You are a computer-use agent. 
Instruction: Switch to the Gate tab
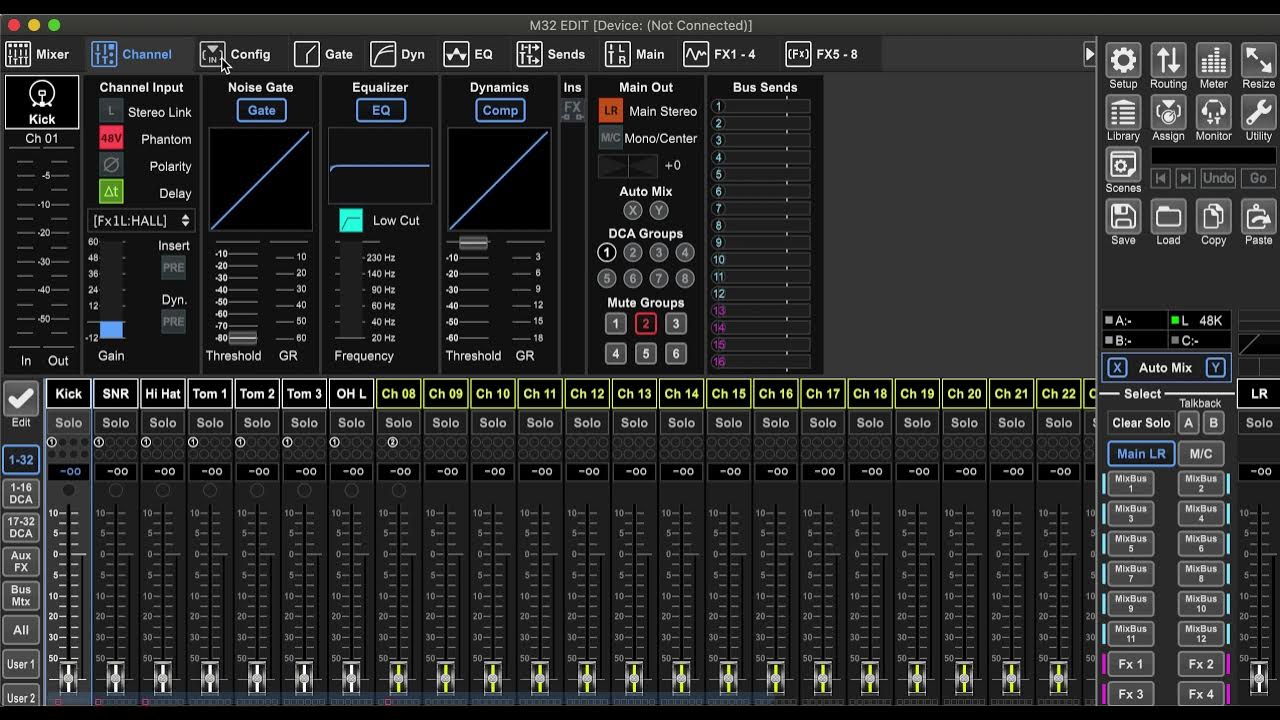324,54
